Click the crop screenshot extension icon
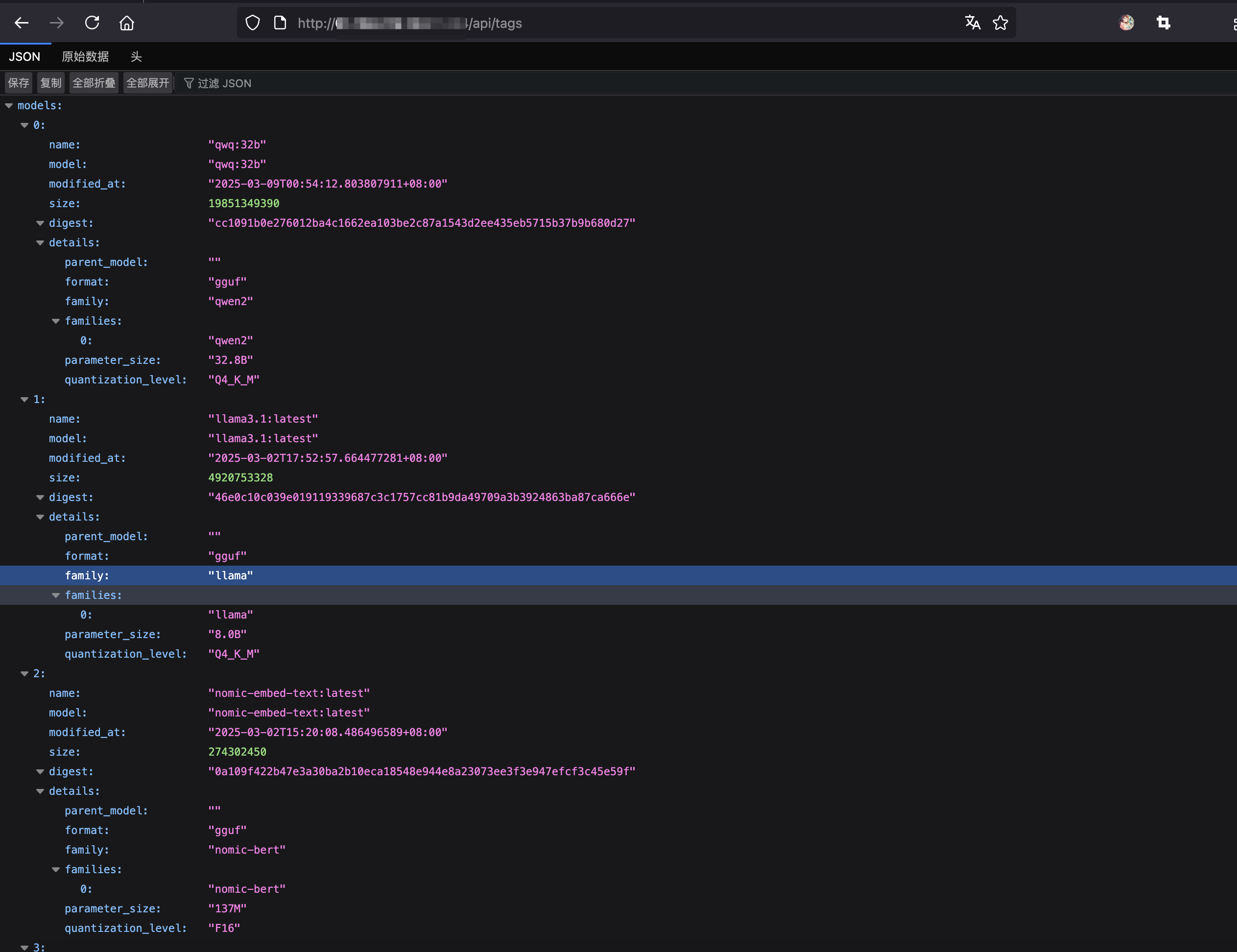The height and width of the screenshot is (952, 1237). pyautogui.click(x=1164, y=23)
